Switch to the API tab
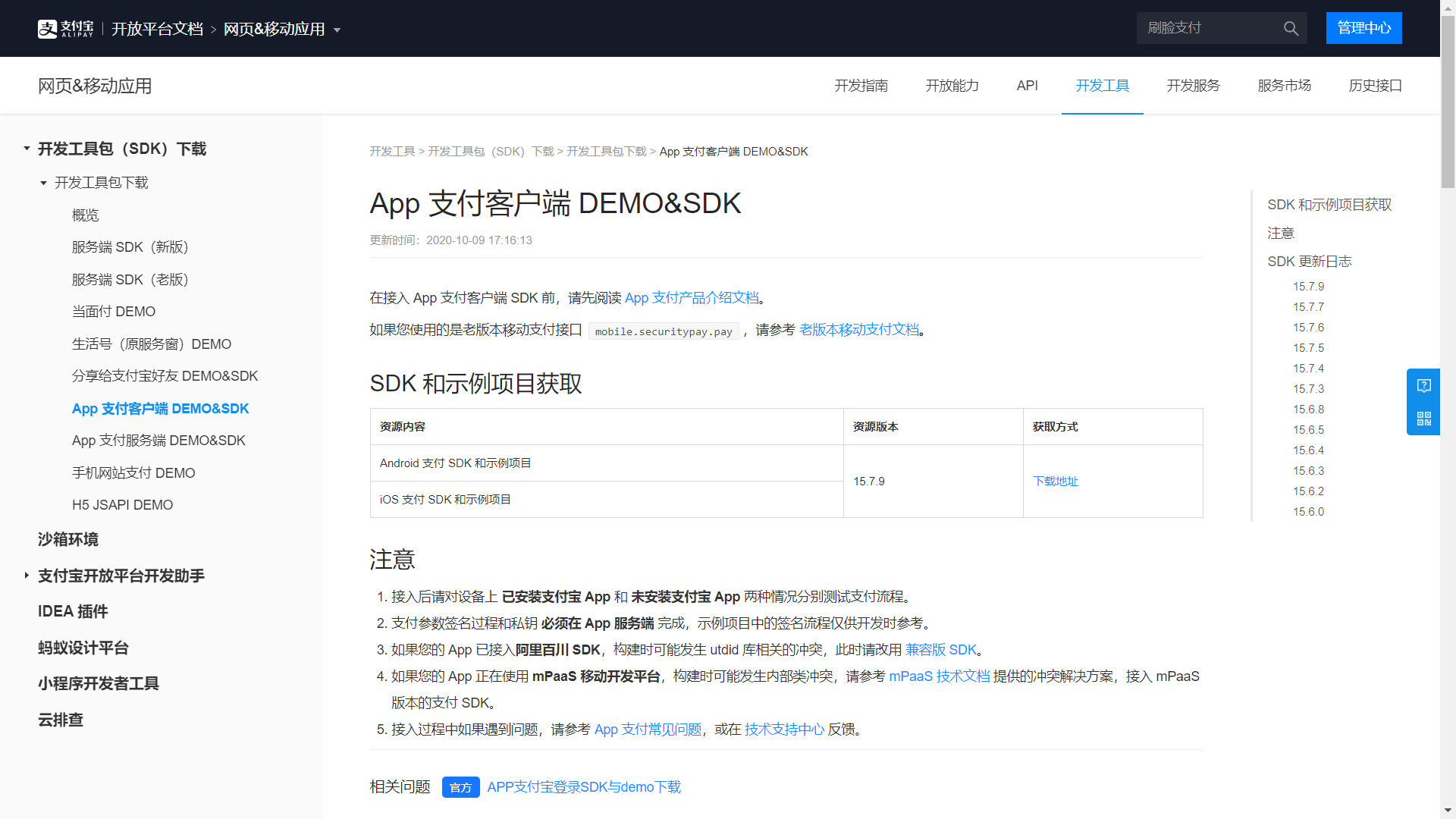 (x=1027, y=86)
